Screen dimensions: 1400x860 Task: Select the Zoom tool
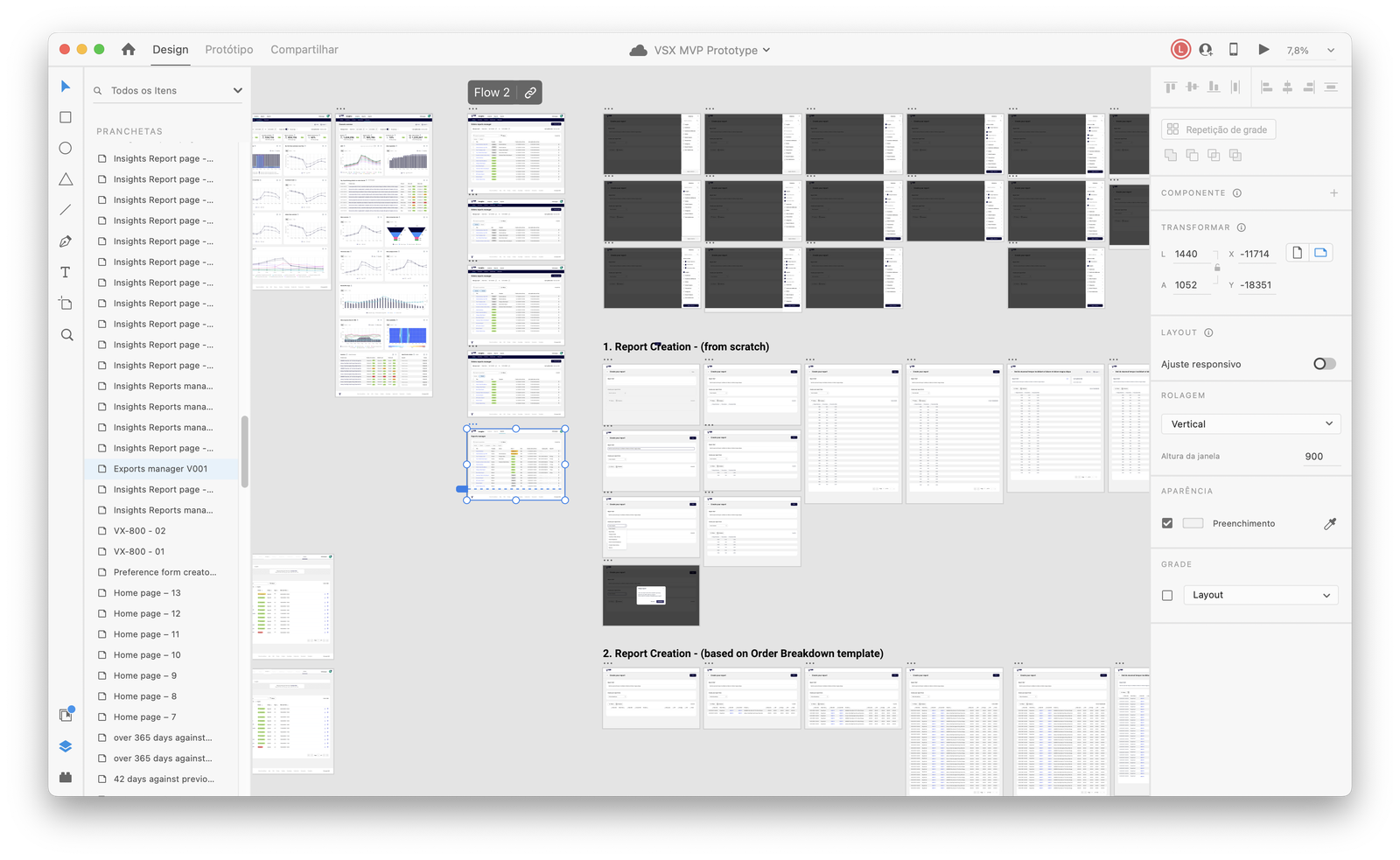(x=66, y=335)
